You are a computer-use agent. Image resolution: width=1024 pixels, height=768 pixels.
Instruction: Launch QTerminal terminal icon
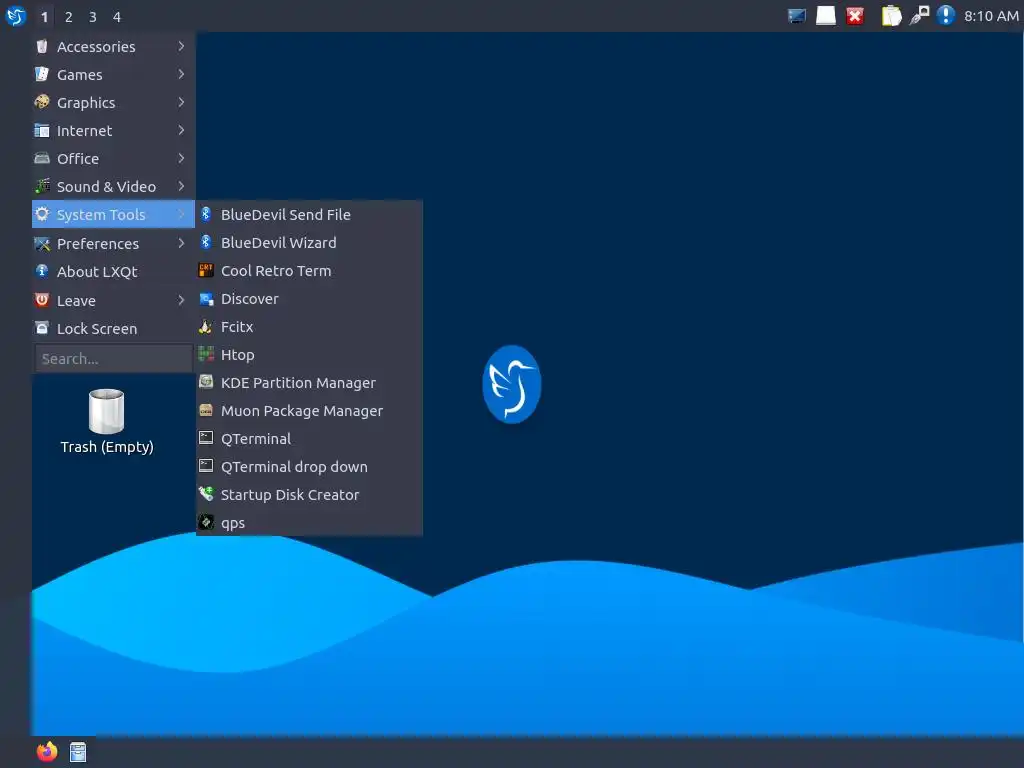click(x=206, y=438)
